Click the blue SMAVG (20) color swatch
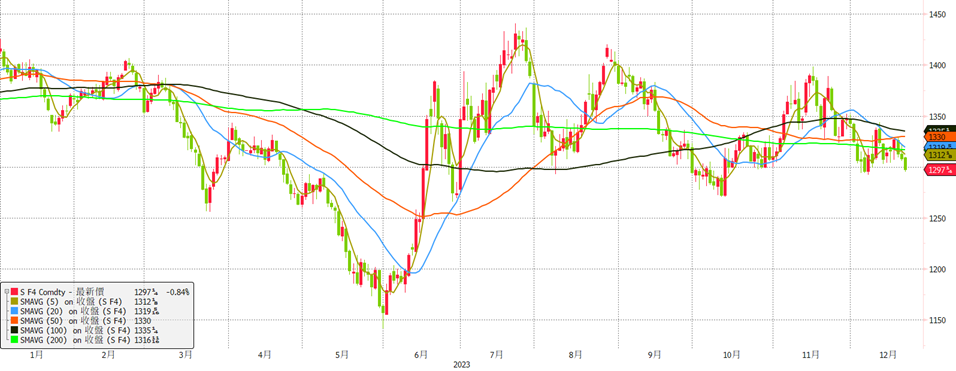Image resolution: width=956 pixels, height=371 pixels. coord(14,311)
